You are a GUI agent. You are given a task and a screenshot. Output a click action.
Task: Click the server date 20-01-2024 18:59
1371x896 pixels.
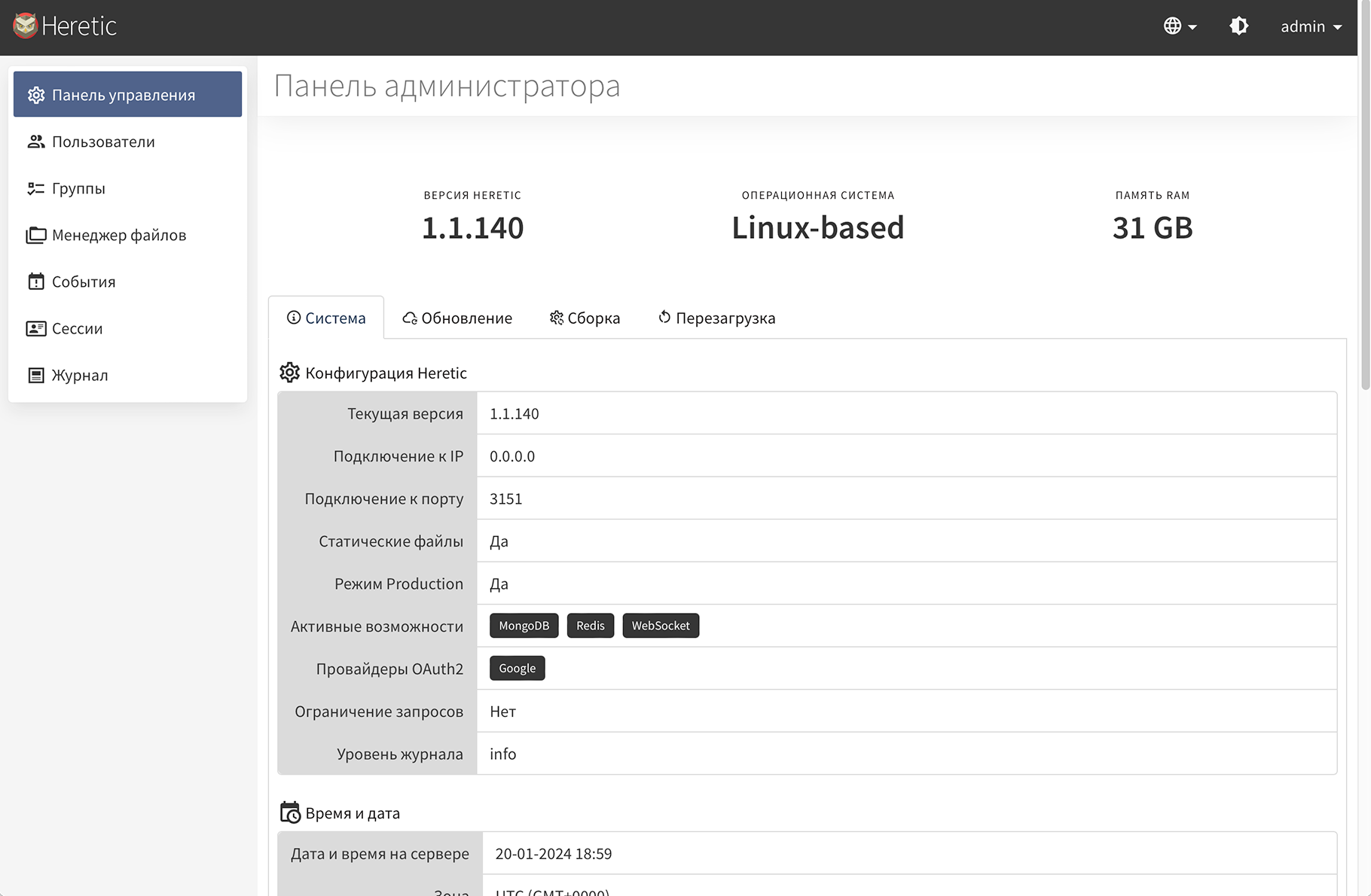coord(554,854)
